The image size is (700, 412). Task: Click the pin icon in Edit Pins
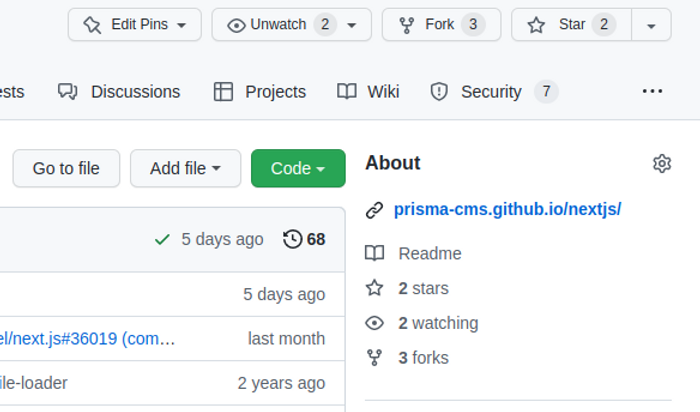[x=92, y=25]
